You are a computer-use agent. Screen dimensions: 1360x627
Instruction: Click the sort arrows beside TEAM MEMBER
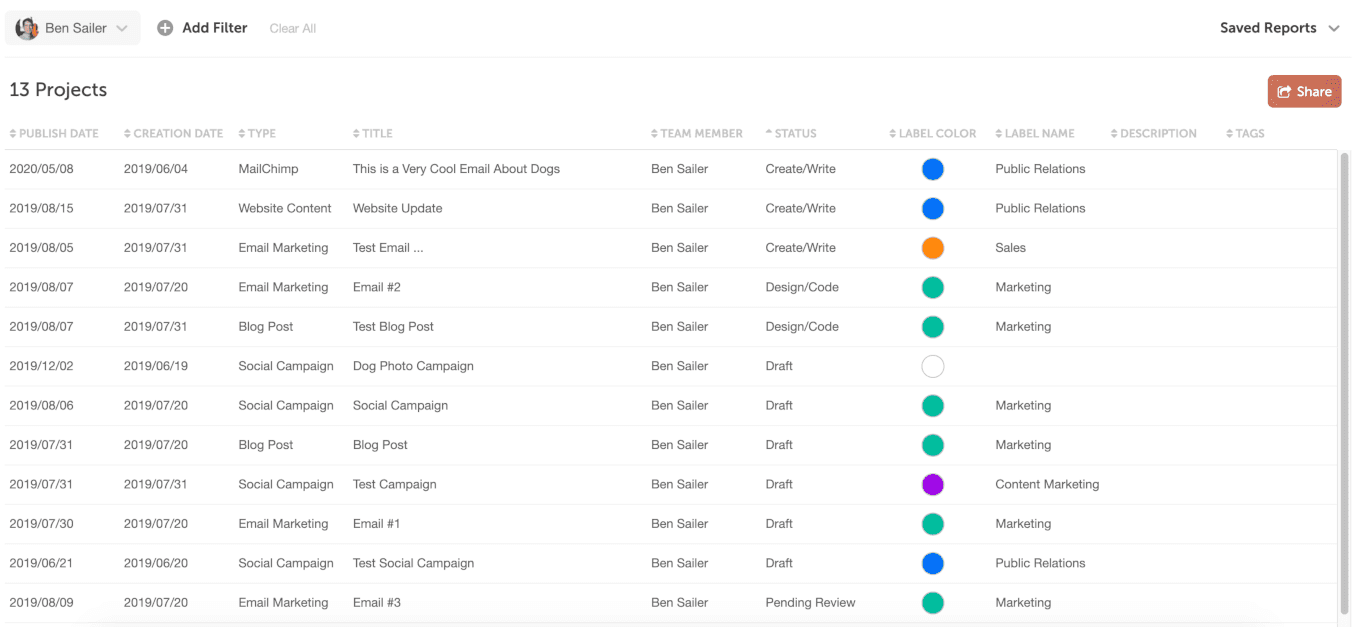(654, 133)
